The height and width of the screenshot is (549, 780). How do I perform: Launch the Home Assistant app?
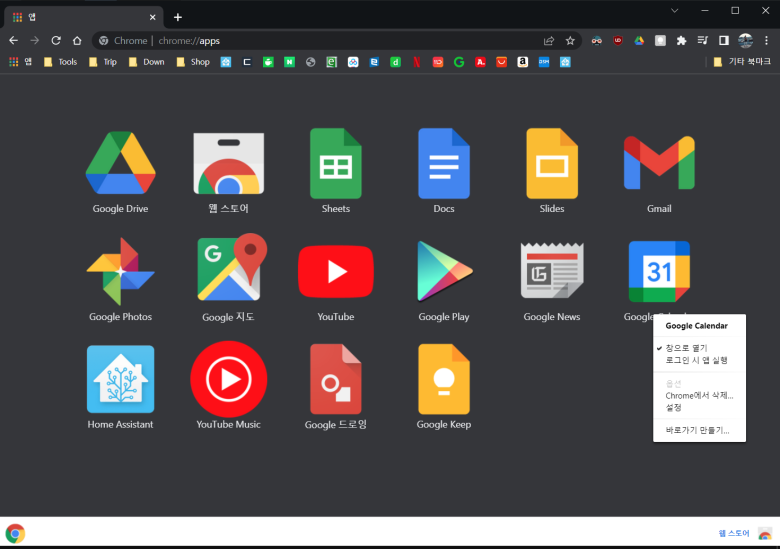point(120,379)
